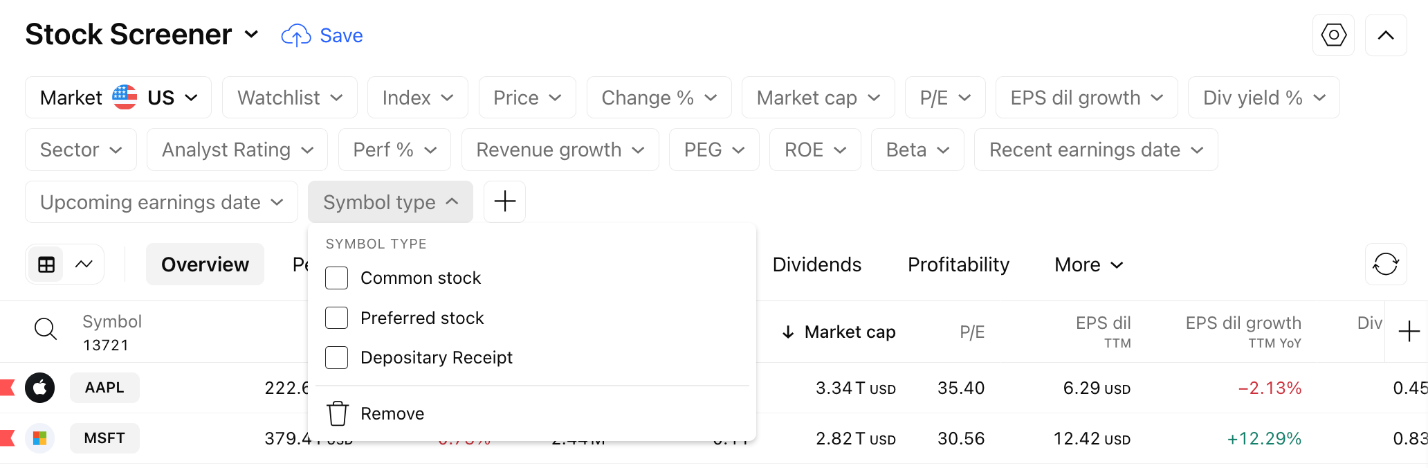Collapse filters with the top-right chevron

click(1385, 35)
